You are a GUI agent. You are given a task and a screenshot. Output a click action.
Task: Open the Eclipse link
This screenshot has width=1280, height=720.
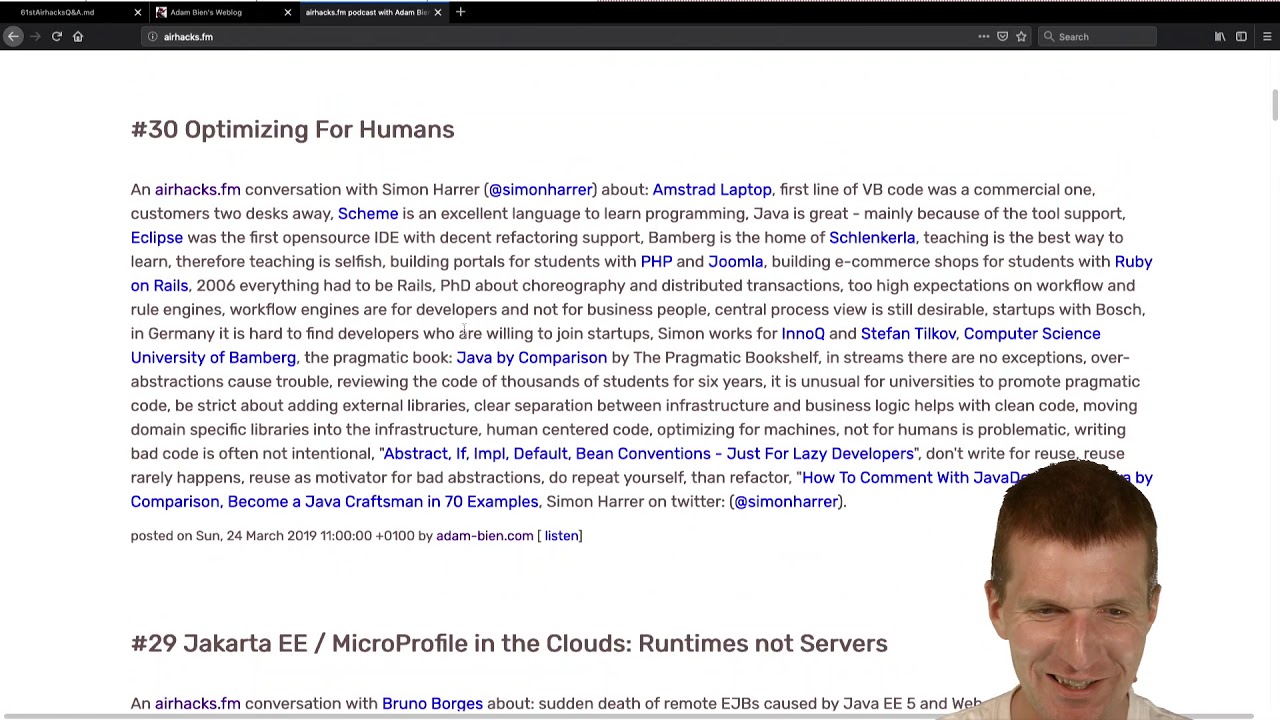coord(157,237)
